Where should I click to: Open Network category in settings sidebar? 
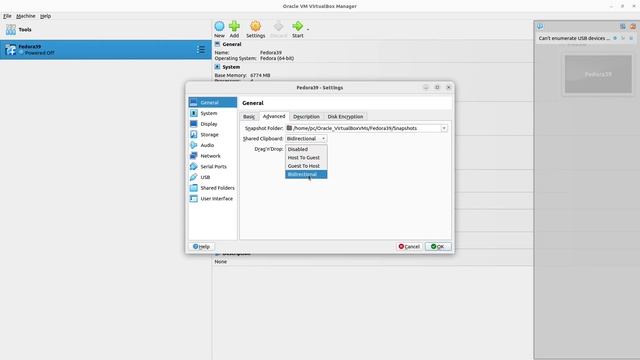213,156
